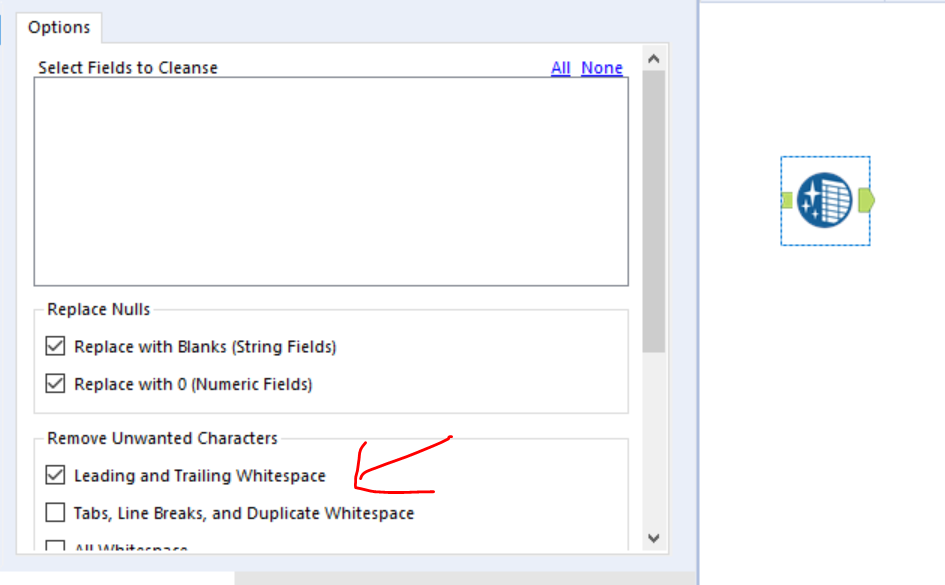Click the scrollbar's up arrow

tap(654, 58)
